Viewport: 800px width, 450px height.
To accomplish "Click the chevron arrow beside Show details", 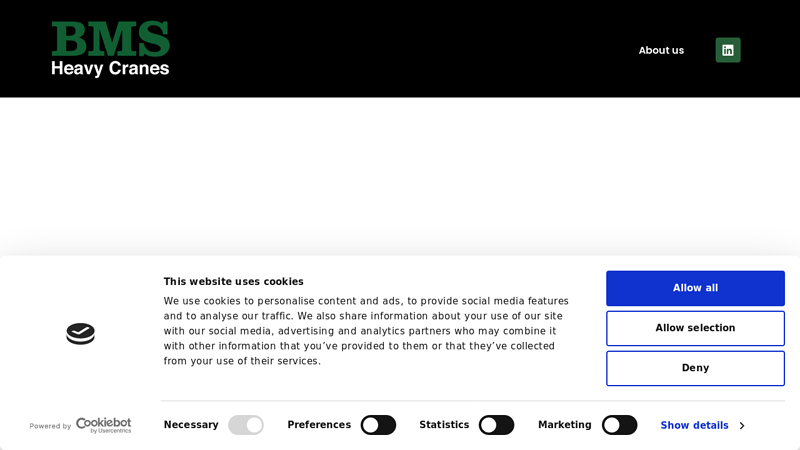I will pos(742,426).
